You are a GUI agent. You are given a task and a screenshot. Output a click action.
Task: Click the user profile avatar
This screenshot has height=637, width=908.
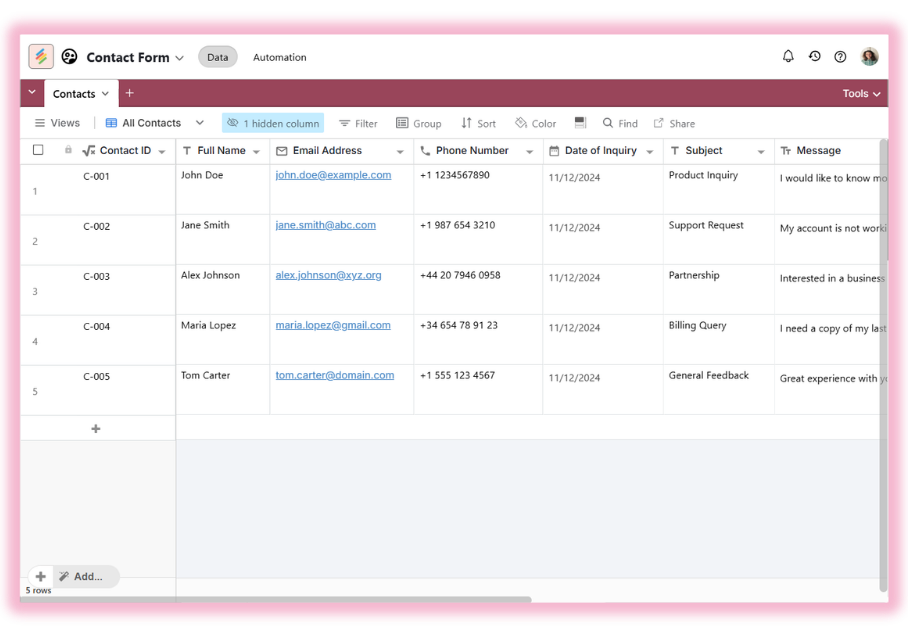(869, 57)
